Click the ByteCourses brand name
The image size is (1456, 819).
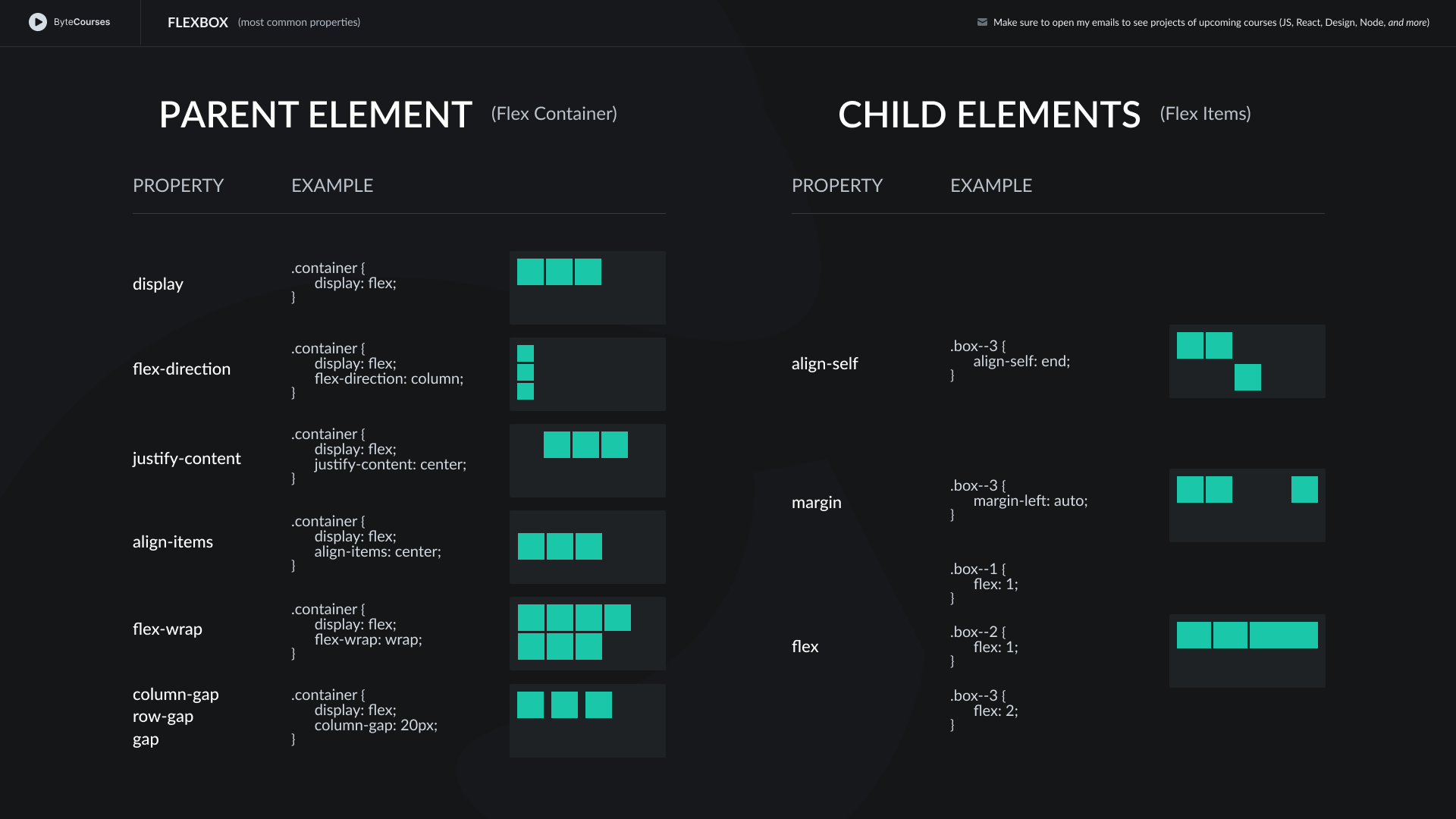pos(82,22)
